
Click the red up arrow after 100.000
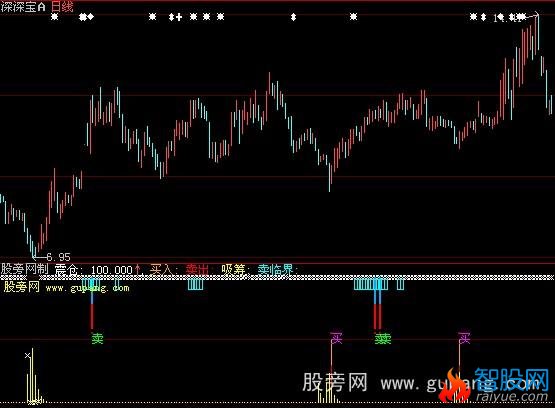pos(138,270)
